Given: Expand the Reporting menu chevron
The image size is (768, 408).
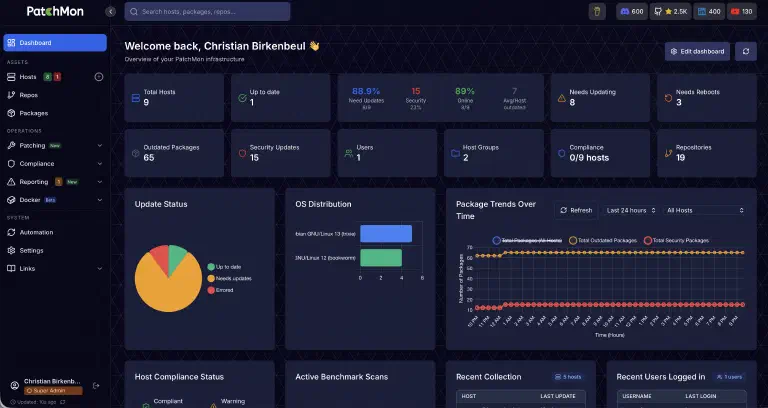Looking at the screenshot, I should tap(99, 182).
